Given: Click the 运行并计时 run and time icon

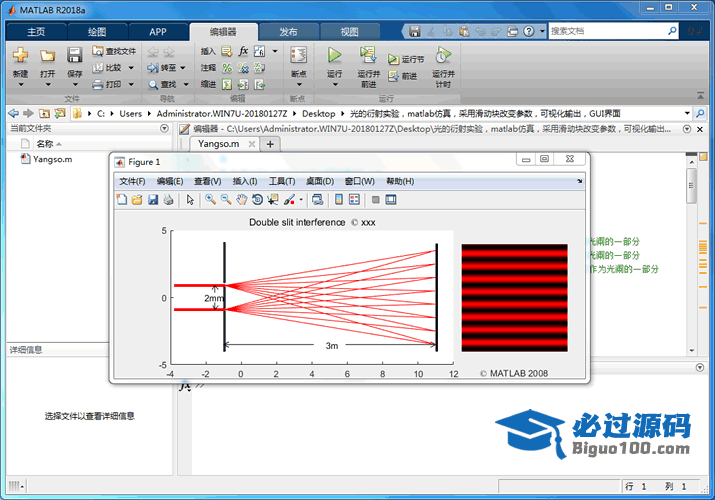Looking at the screenshot, I should [x=443, y=55].
